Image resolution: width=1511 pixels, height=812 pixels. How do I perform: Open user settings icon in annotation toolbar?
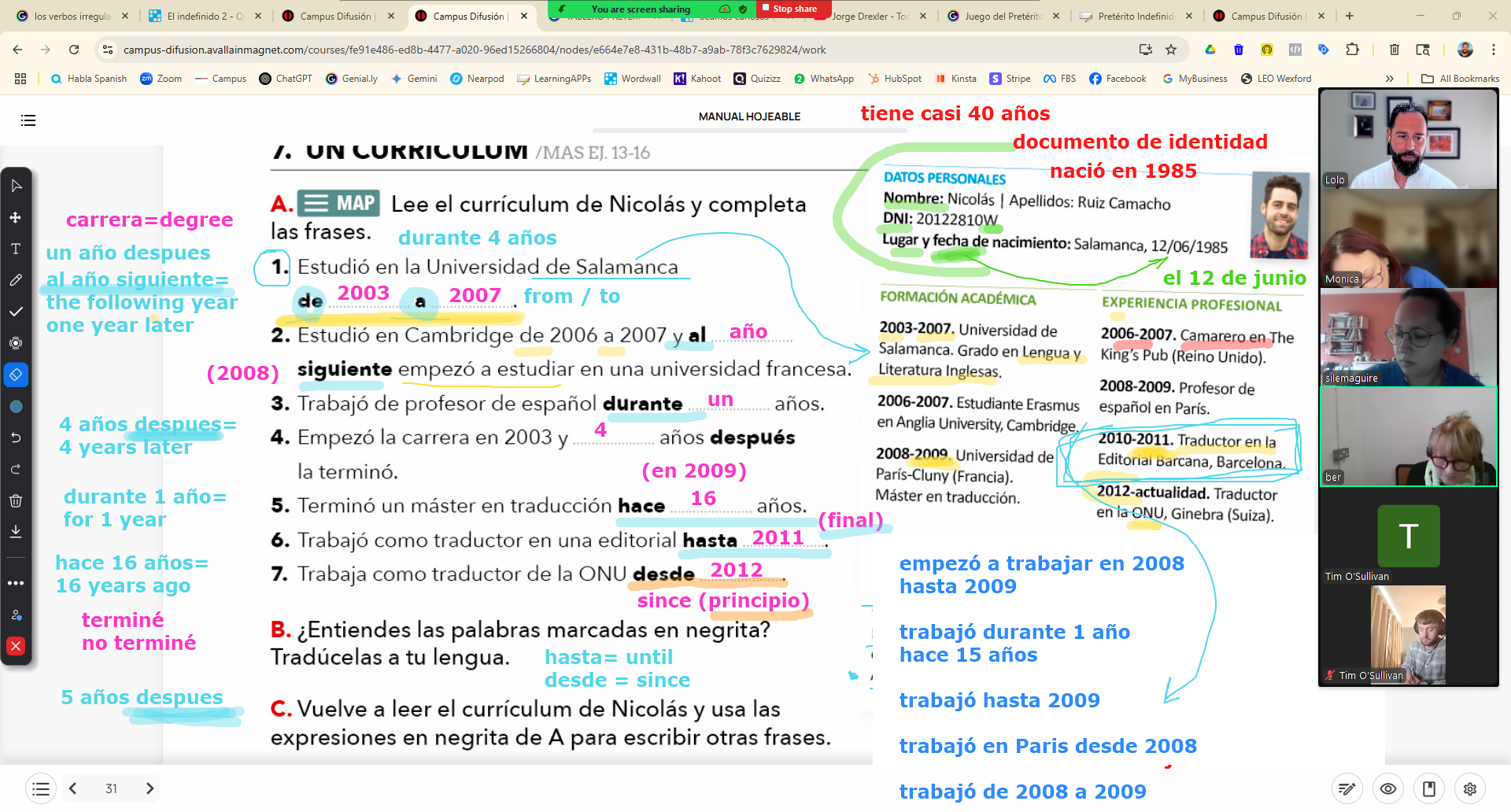16,615
